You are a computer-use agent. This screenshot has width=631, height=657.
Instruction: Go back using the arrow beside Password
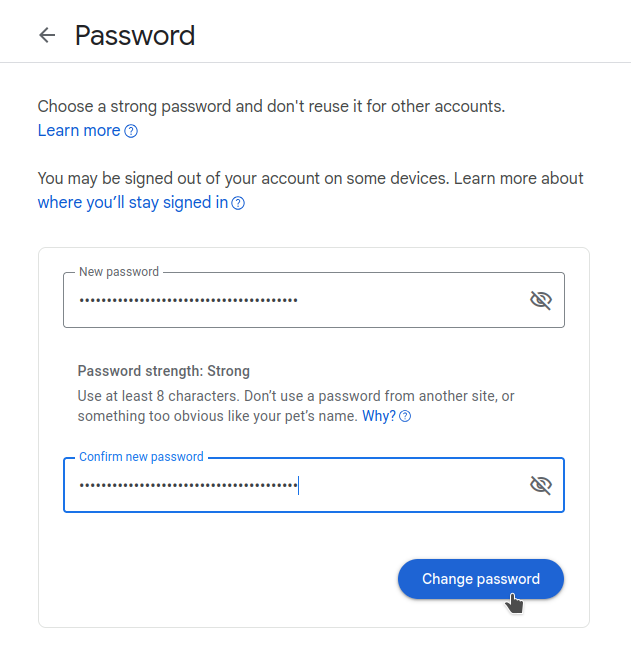47,35
